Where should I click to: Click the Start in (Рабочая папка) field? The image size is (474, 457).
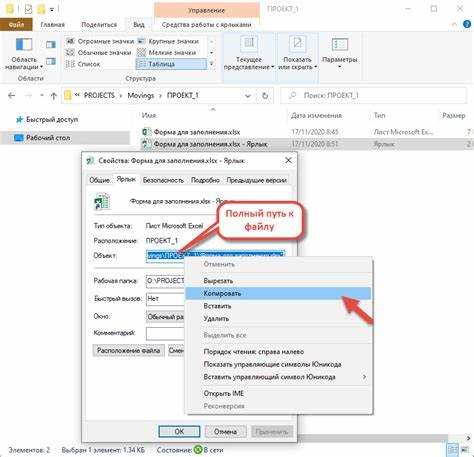tap(165, 281)
